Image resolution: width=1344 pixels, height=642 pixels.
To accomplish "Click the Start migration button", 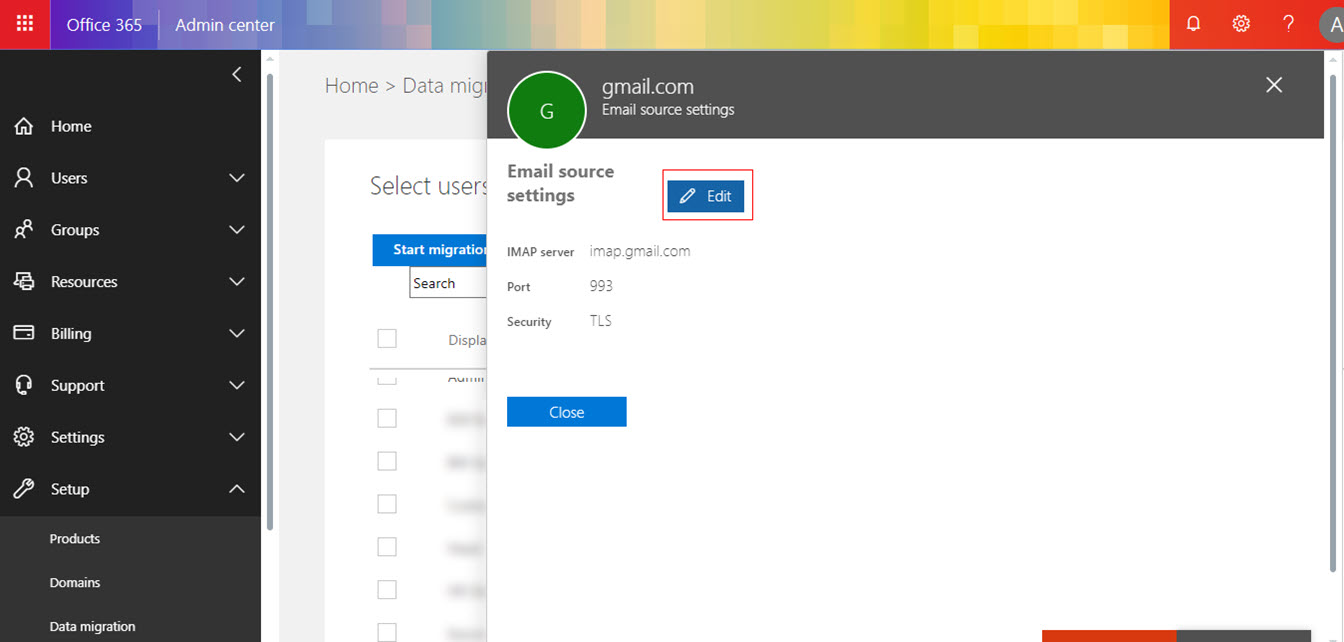I will point(430,250).
